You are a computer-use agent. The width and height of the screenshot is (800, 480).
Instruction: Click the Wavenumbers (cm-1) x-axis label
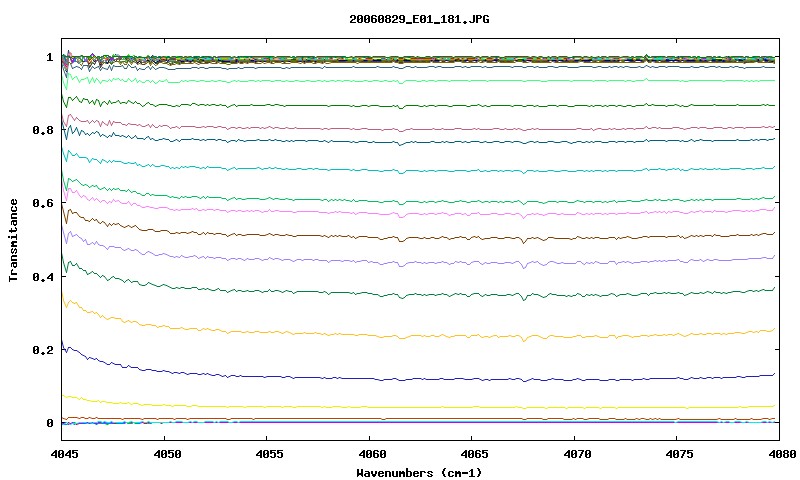(419, 473)
